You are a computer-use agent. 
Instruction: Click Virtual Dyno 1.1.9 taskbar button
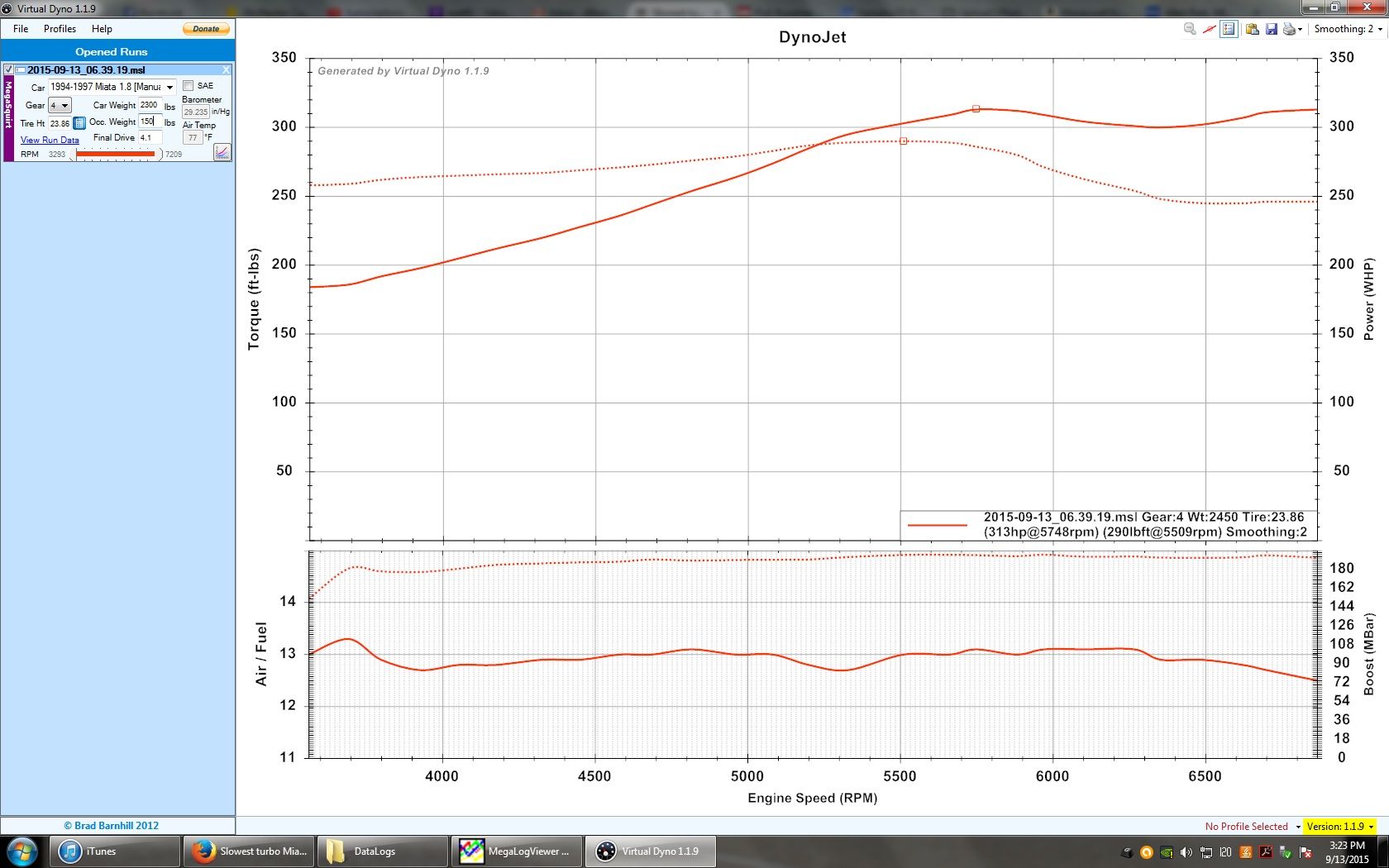coord(651,851)
